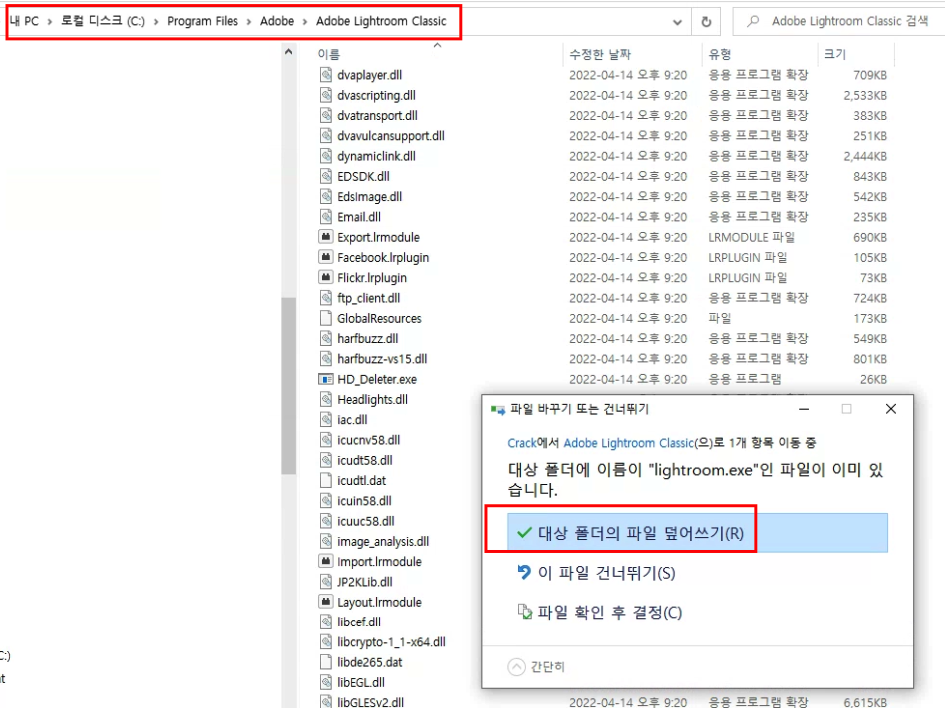Select icuin58.dll file name
The height and width of the screenshot is (708, 945).
click(364, 501)
